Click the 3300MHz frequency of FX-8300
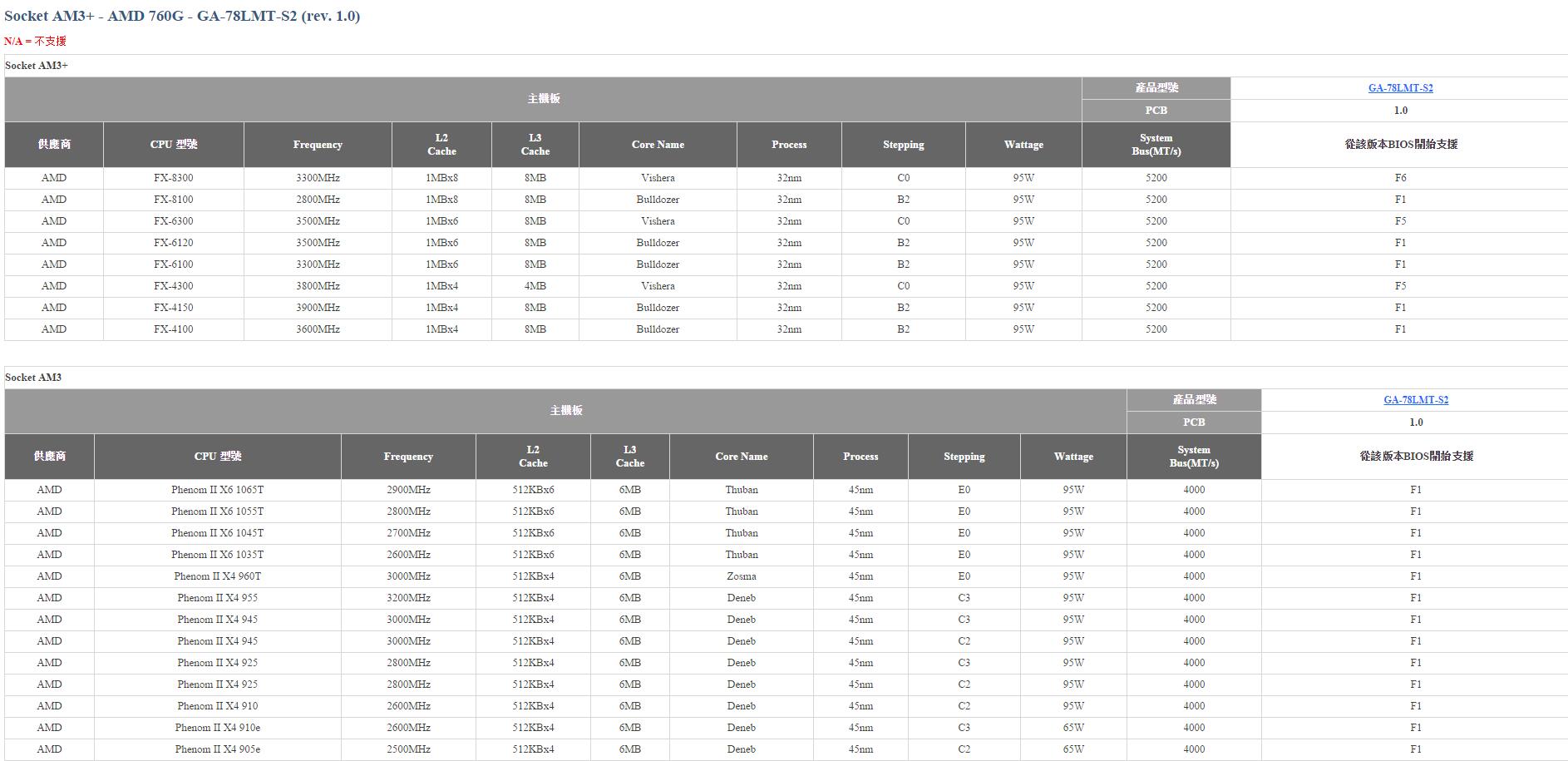The image size is (1568, 761). [x=318, y=178]
